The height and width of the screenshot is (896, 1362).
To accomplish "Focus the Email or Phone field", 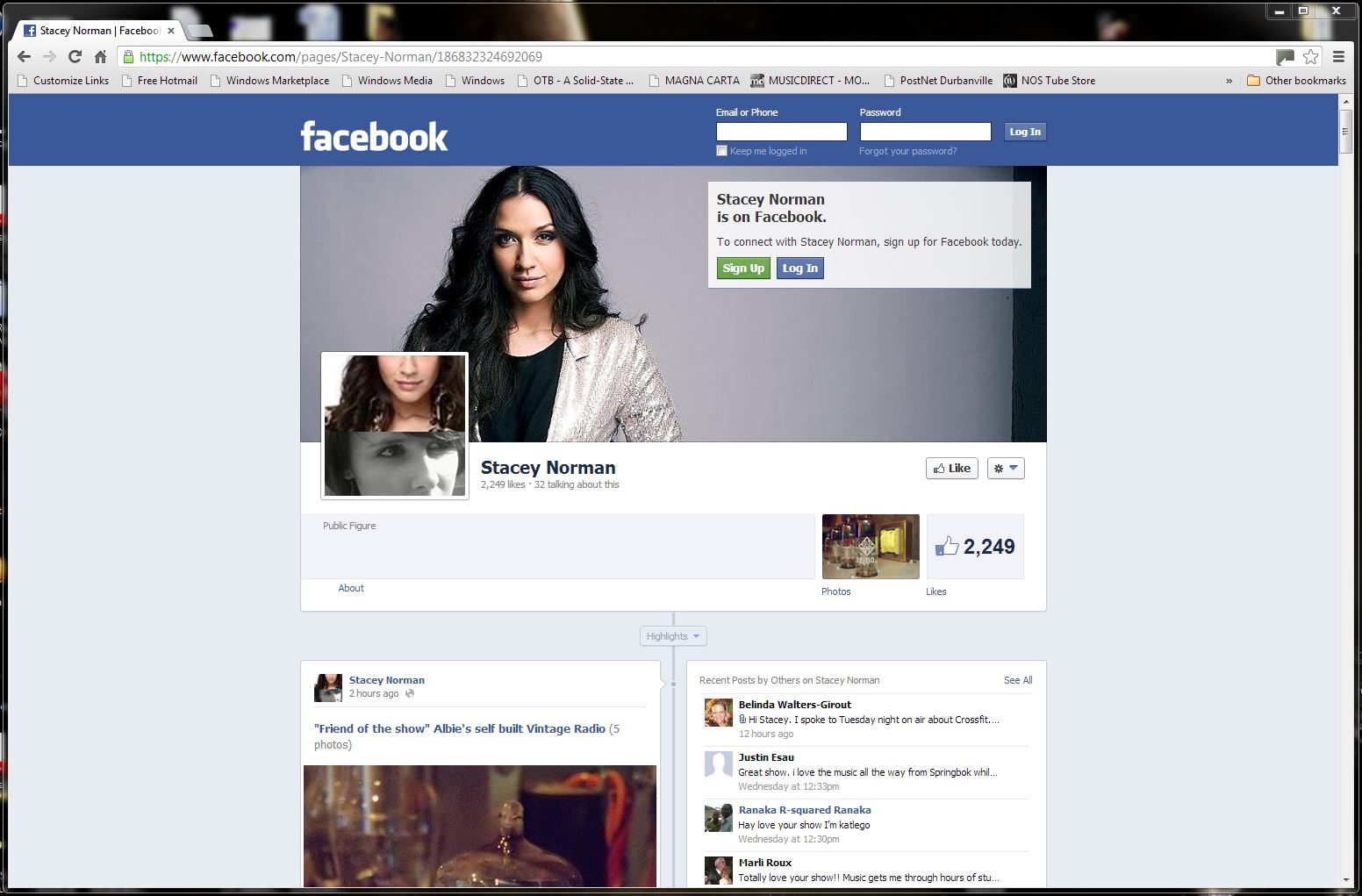I will tap(782, 132).
